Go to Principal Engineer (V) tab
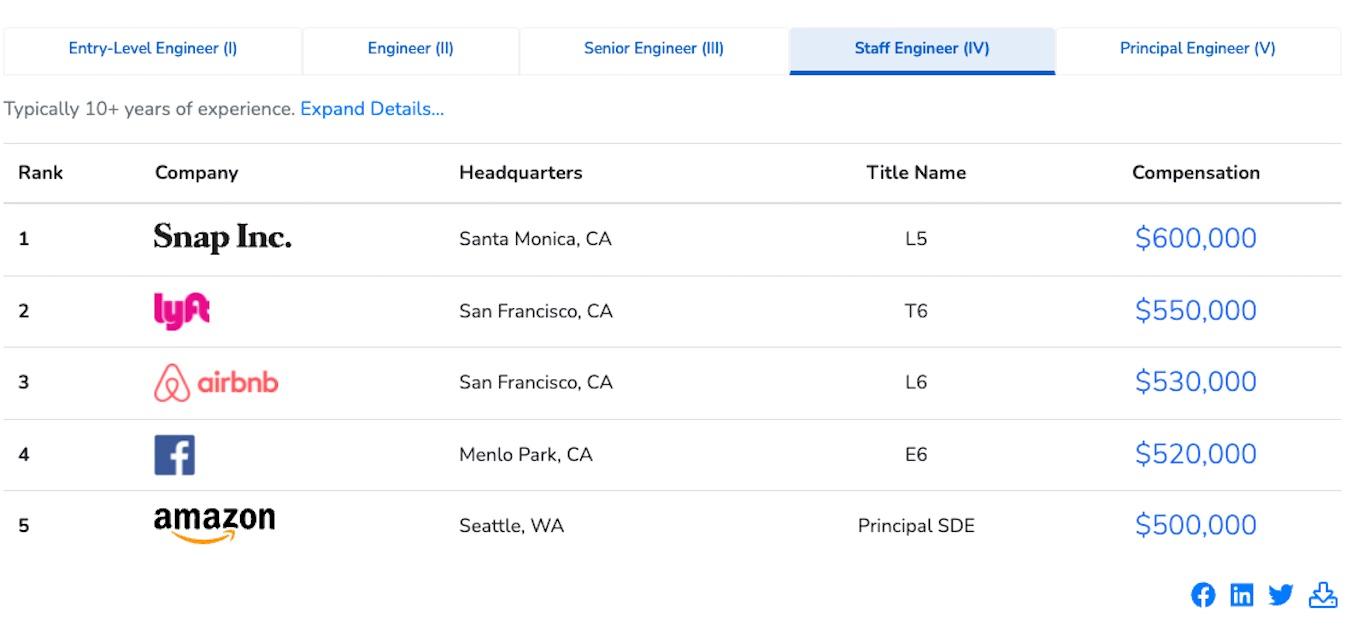This screenshot has height=625, width=1347. 1197,49
